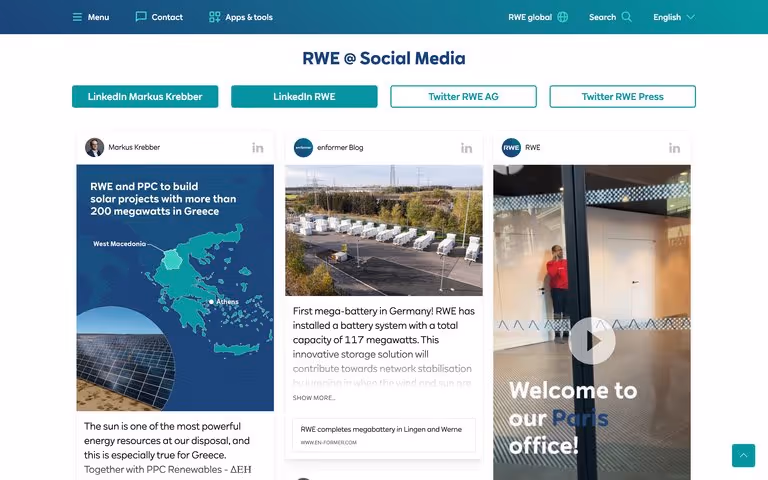The height and width of the screenshot is (480, 768).
Task: Click the Search label in the header
Action: (x=602, y=17)
